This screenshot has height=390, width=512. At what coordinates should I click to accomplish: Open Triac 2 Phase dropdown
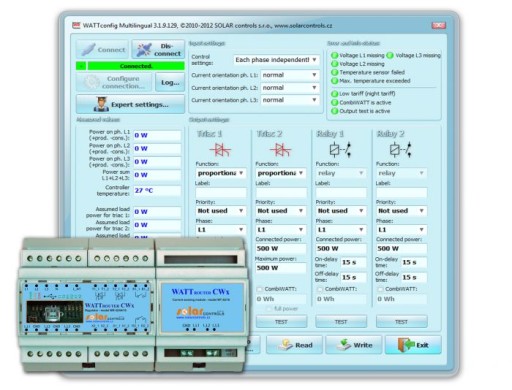coord(281,230)
